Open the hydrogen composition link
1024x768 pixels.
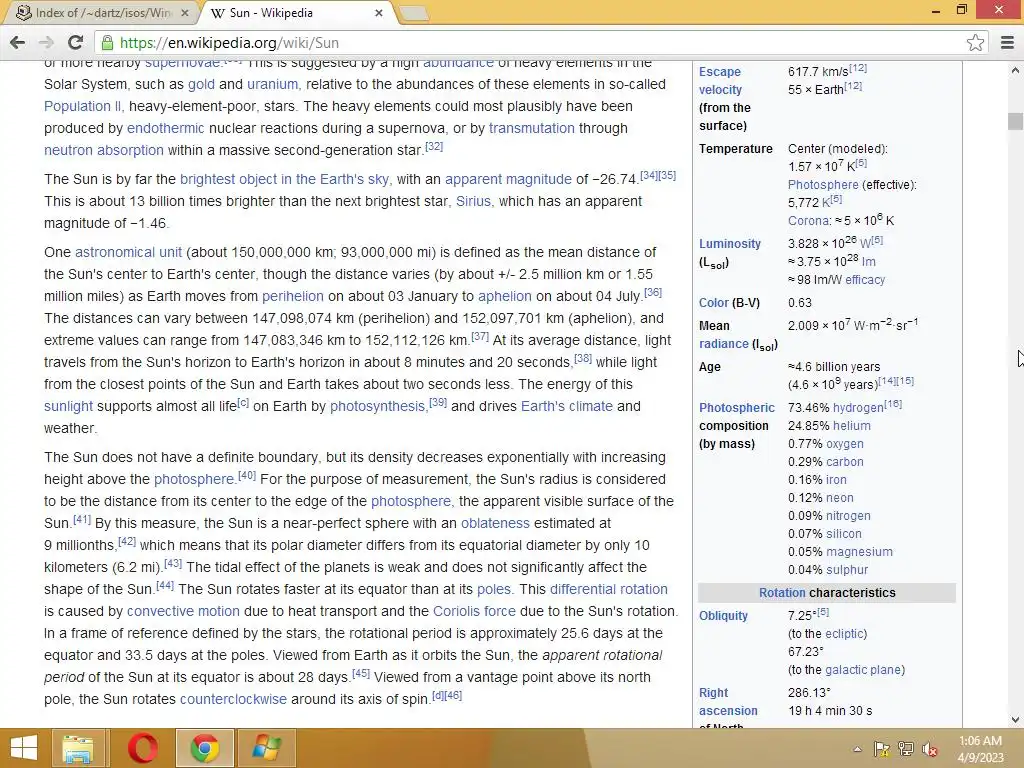coord(858,408)
